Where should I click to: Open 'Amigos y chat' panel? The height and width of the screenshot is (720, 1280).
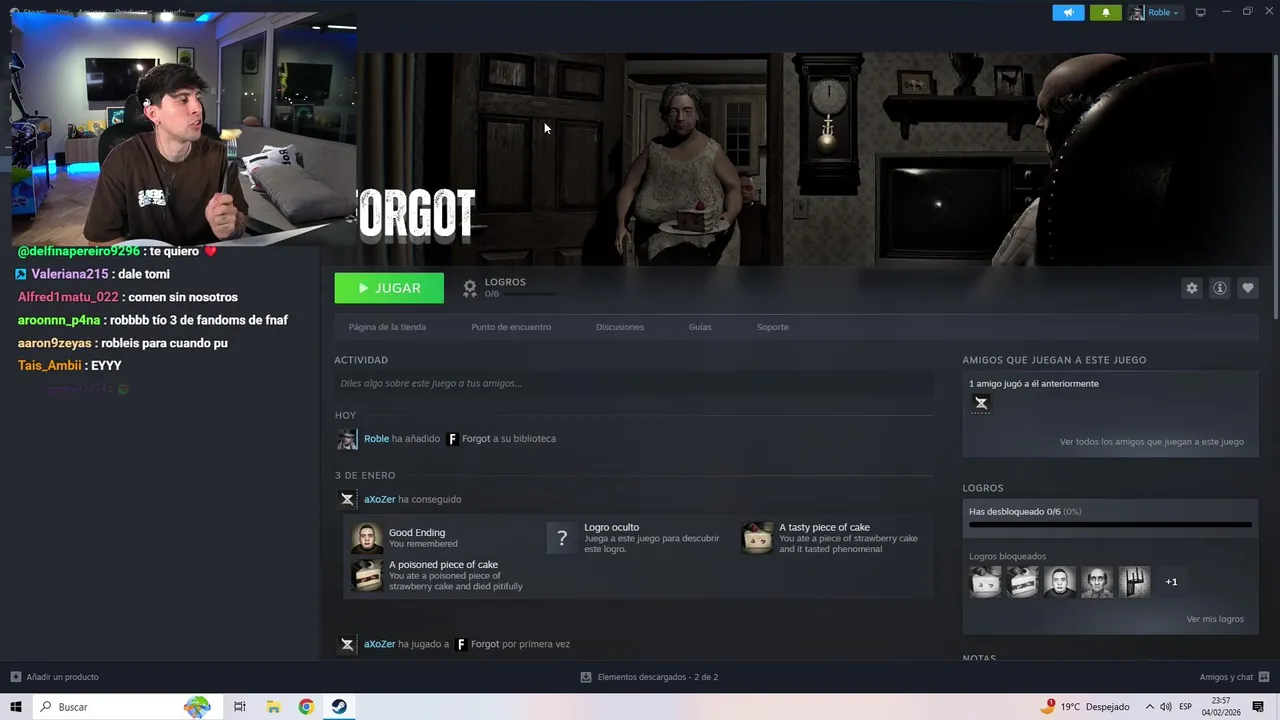pos(1234,677)
